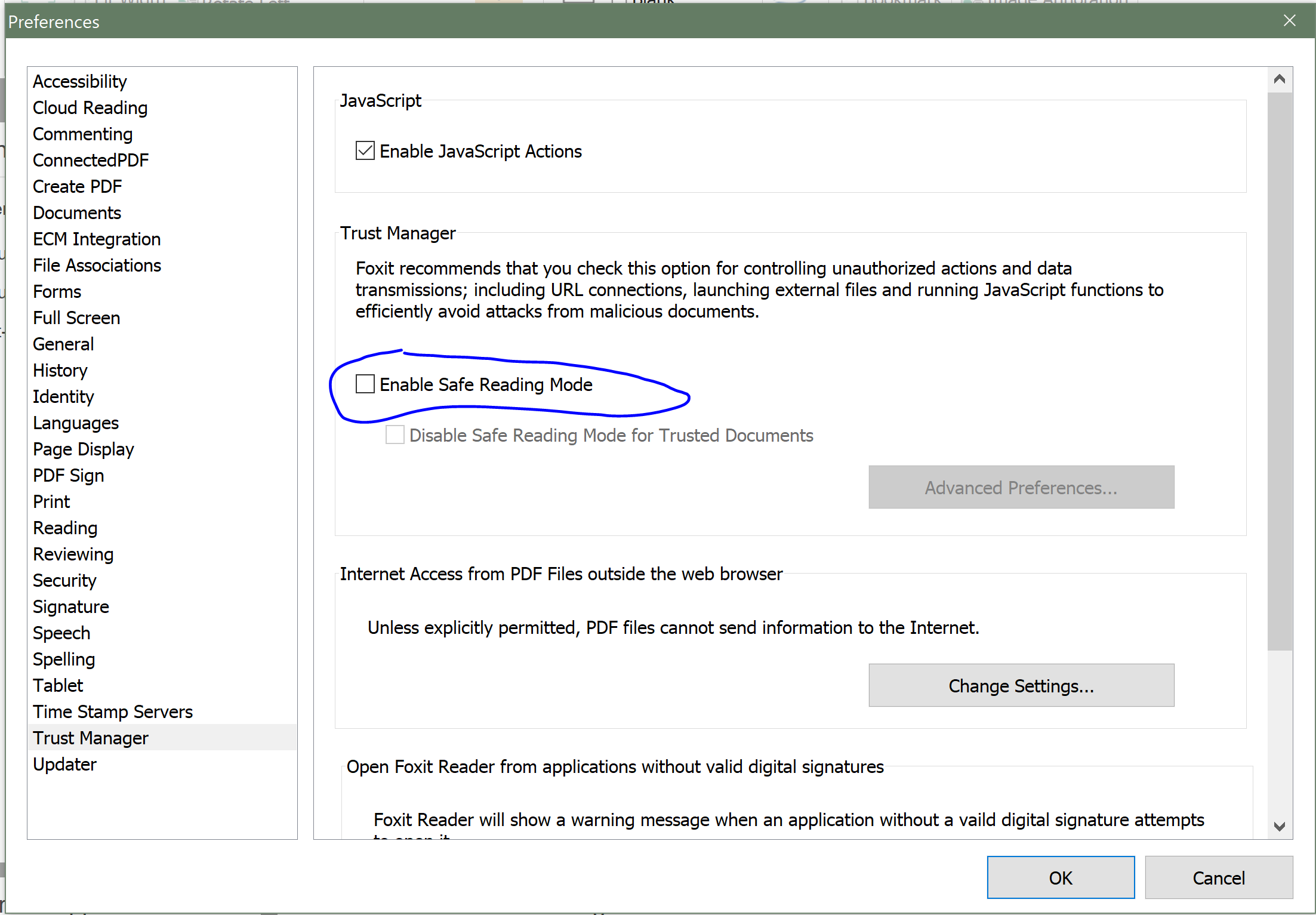The width and height of the screenshot is (1316, 915).
Task: Close the Preferences dialog with X
Action: 1289,21
